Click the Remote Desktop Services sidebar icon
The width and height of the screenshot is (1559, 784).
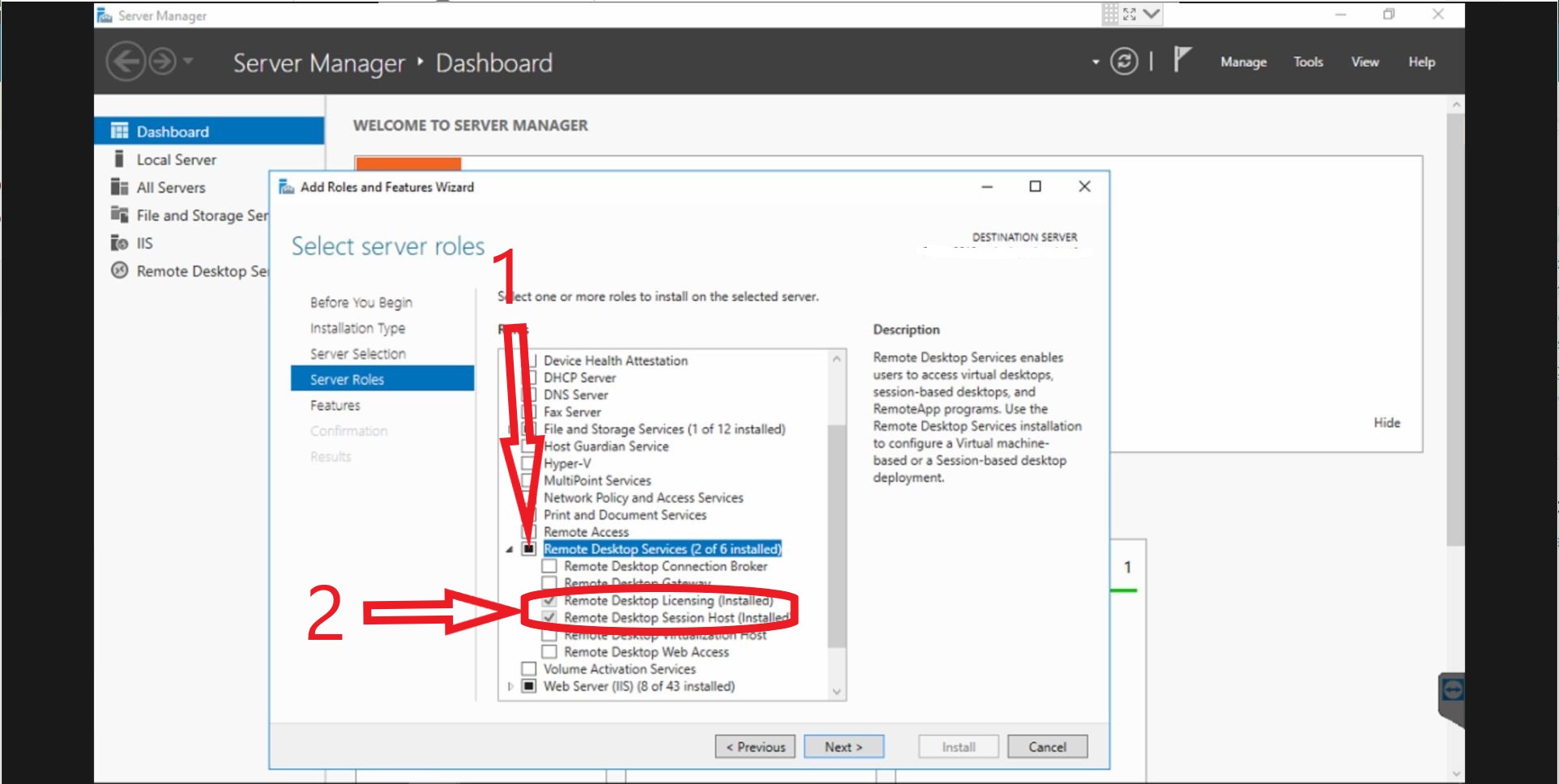tap(120, 271)
